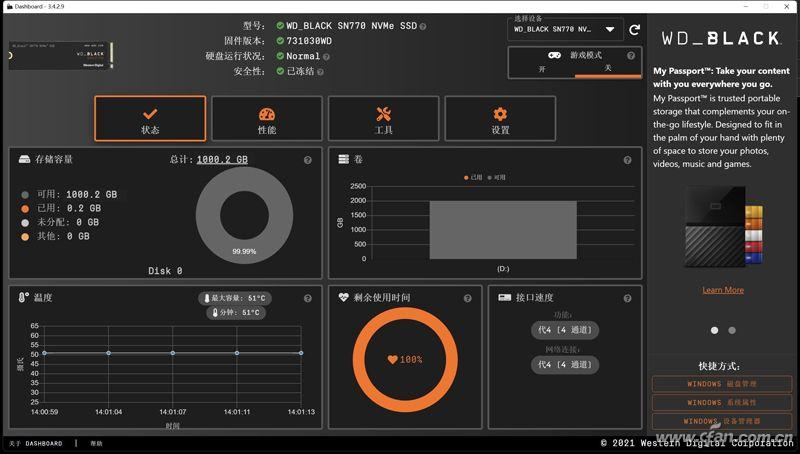Open the 工具 tools tab
The height and width of the screenshot is (454, 800).
tap(383, 118)
